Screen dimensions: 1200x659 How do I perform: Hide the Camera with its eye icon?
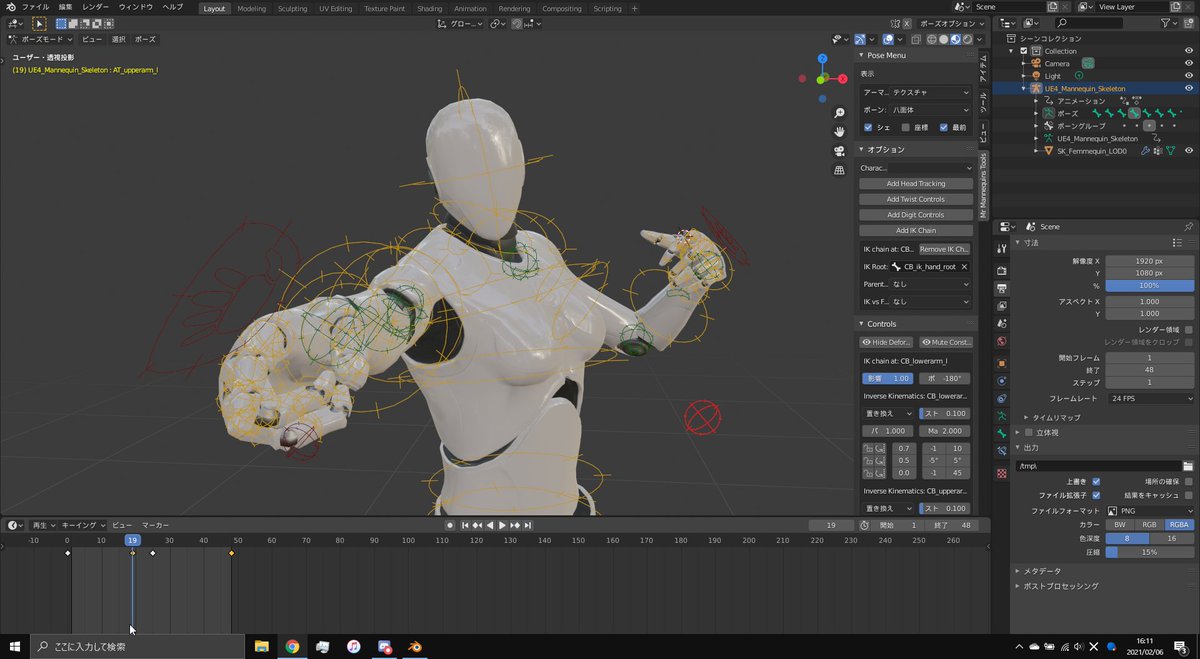point(1189,63)
